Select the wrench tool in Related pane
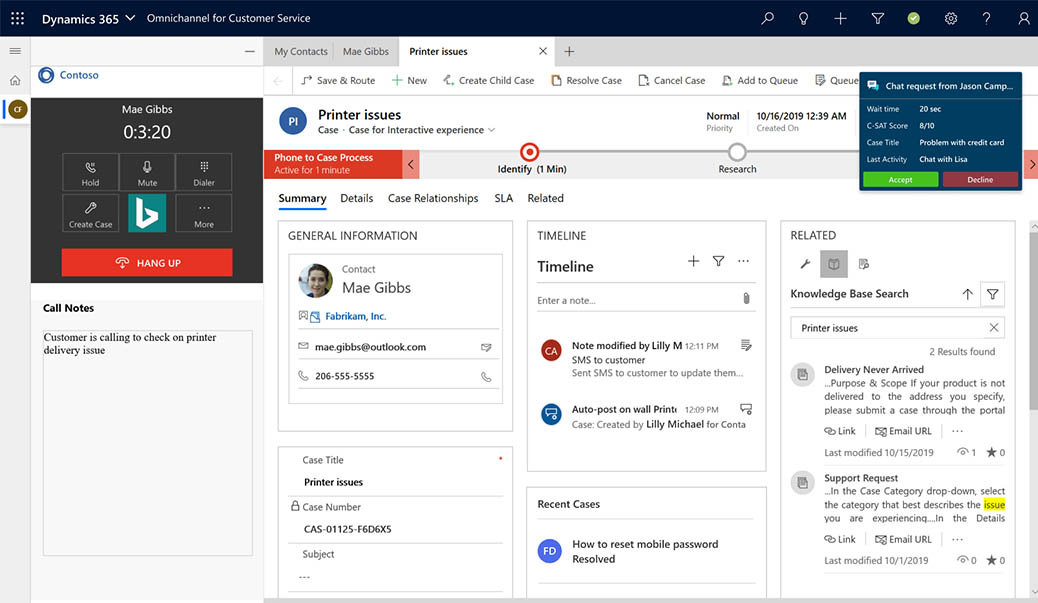The image size is (1038, 603). point(805,264)
